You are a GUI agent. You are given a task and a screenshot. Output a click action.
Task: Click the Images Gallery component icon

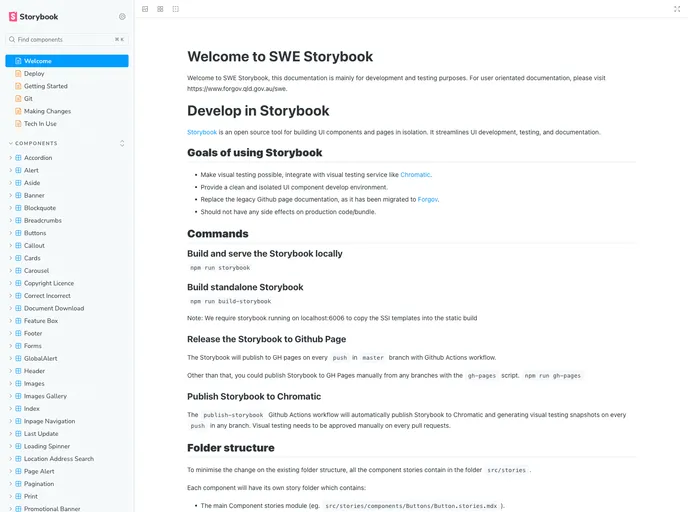pos(18,396)
